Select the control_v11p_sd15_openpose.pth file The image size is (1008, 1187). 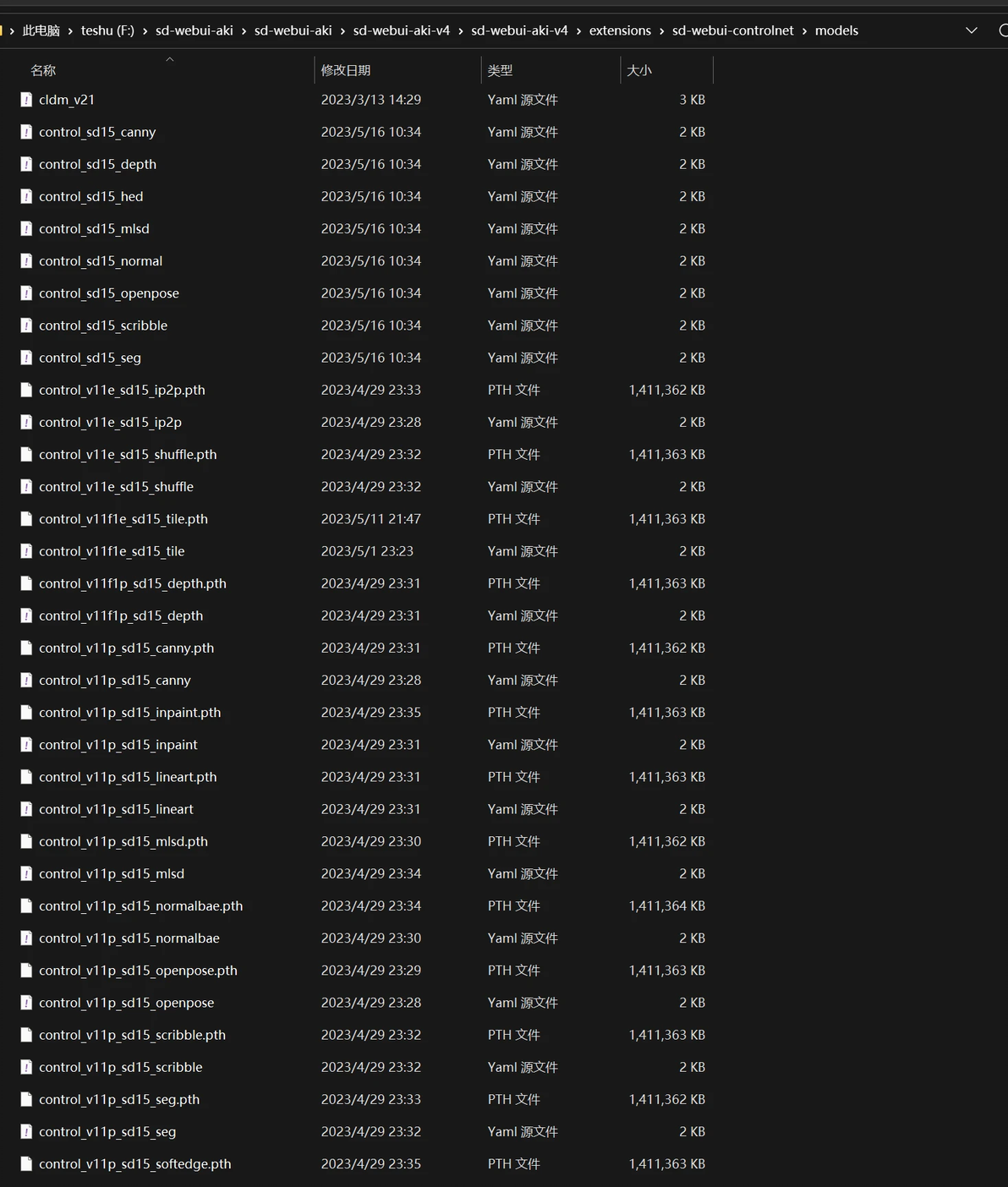138,971
